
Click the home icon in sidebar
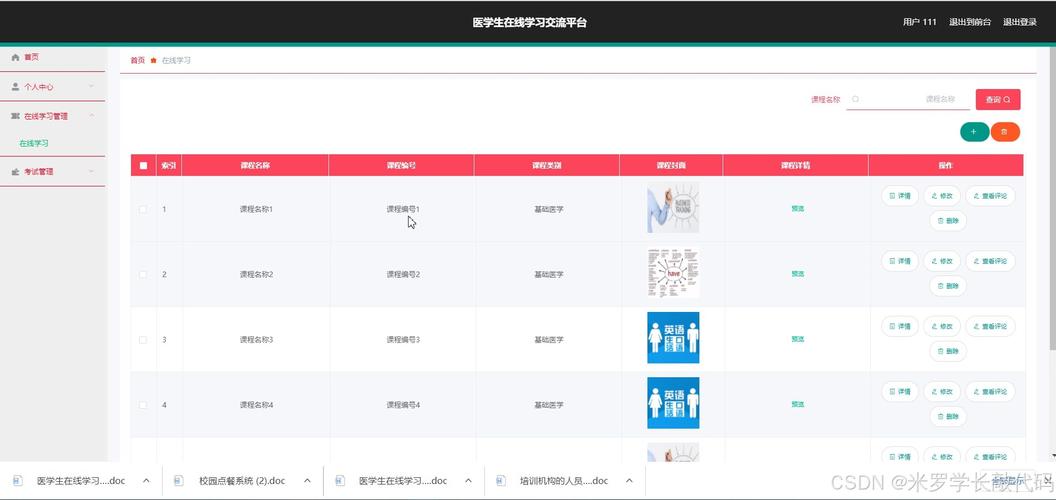[x=15, y=58]
